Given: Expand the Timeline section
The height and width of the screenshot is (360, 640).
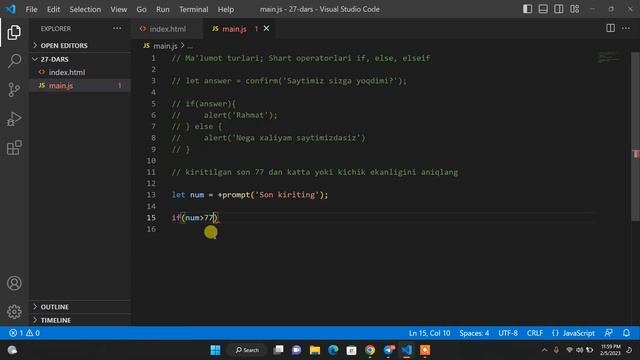Looking at the screenshot, I should pos(80,320).
